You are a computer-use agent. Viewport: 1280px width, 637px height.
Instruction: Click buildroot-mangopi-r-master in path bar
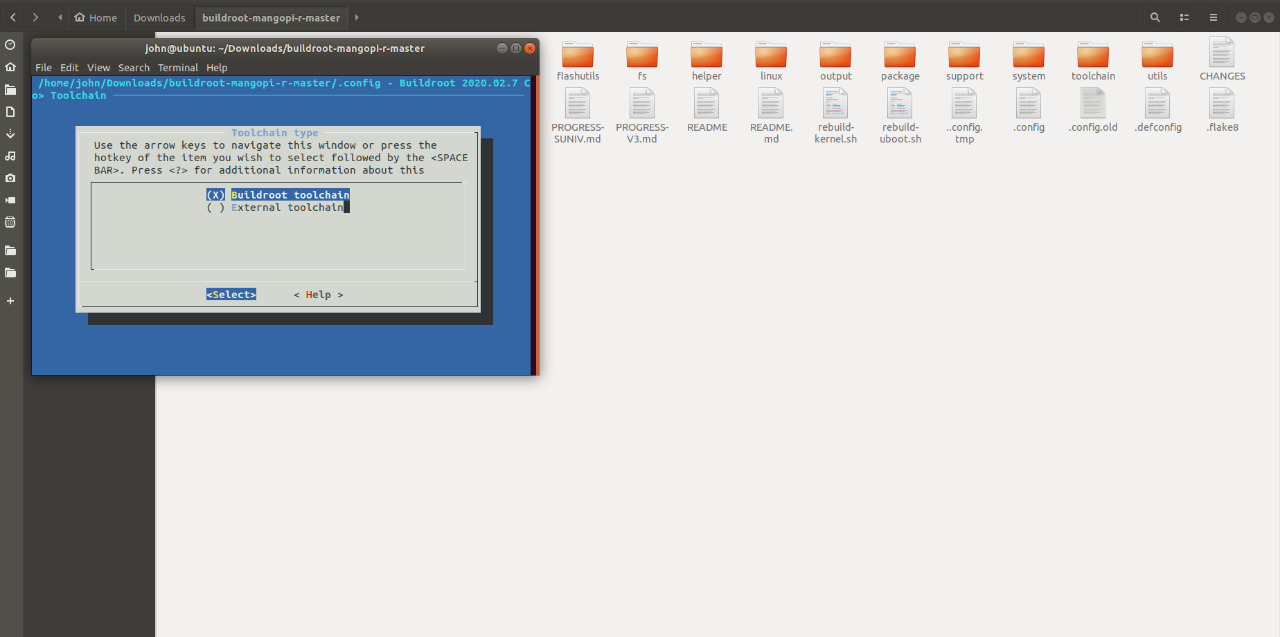[x=271, y=17]
